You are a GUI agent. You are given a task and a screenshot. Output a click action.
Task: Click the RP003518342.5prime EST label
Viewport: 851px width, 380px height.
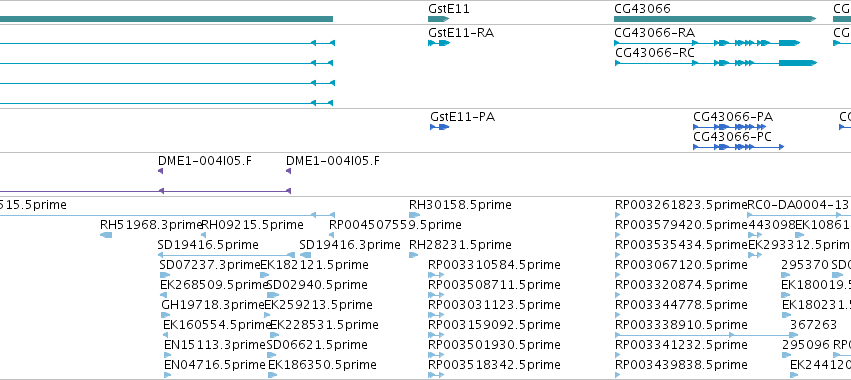point(494,365)
